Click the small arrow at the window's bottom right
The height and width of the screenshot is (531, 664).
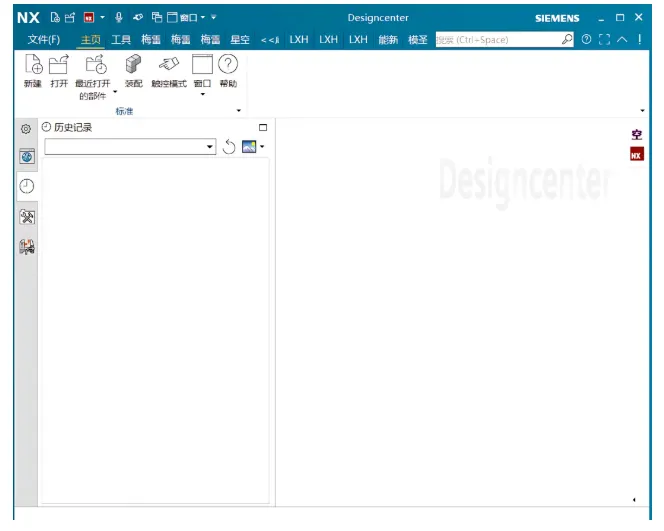(634, 500)
